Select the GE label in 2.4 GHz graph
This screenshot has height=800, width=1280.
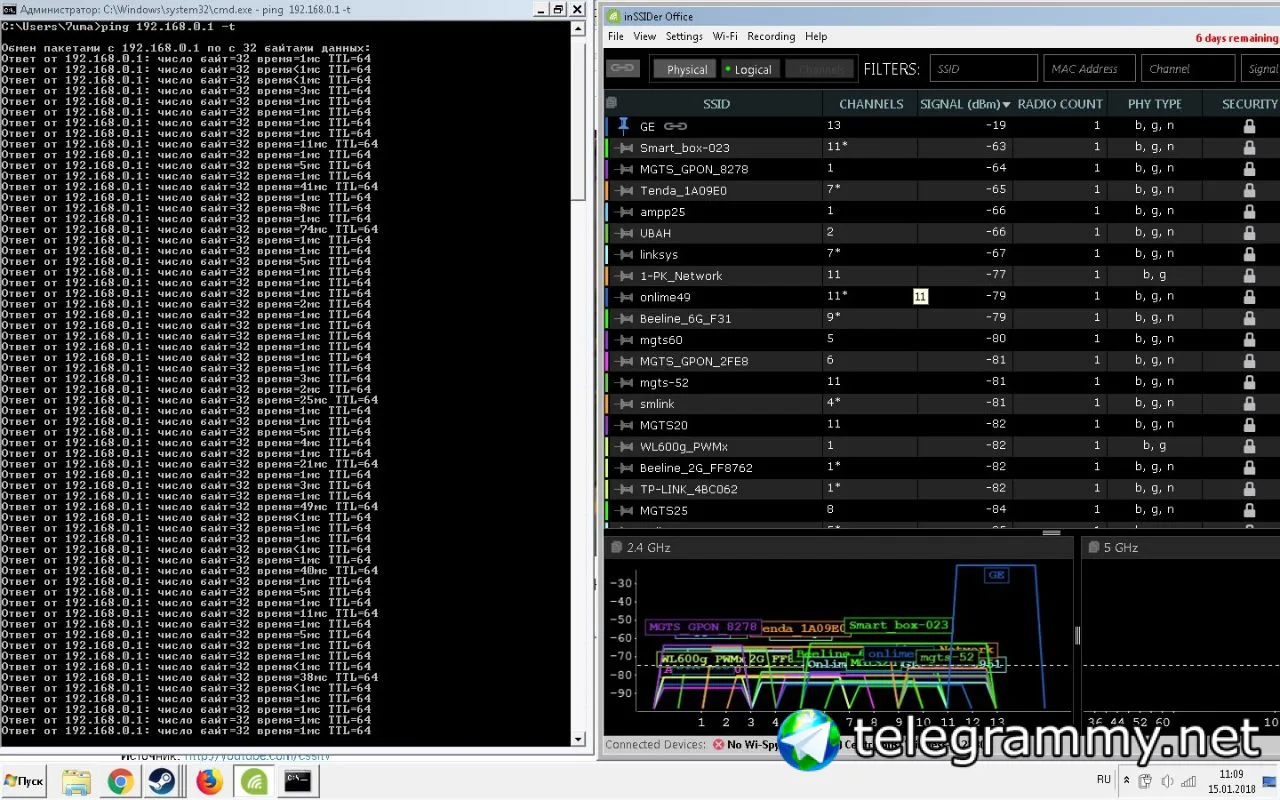(996, 575)
